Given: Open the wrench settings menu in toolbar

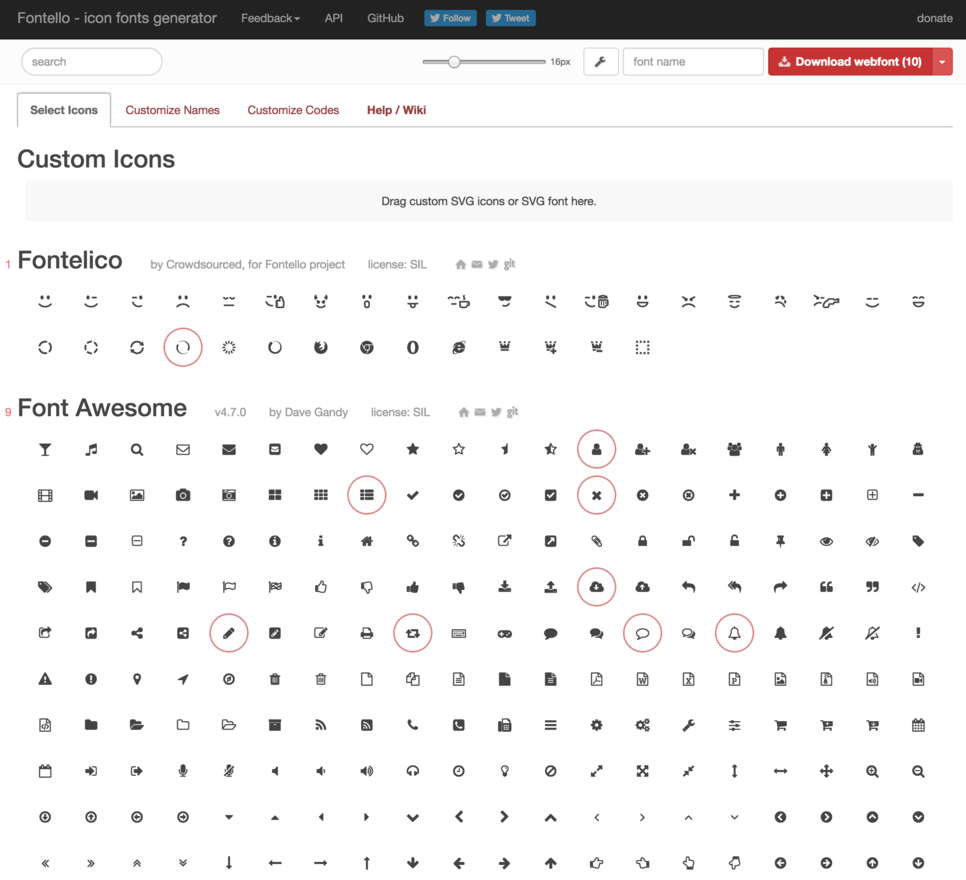Looking at the screenshot, I should coord(601,62).
